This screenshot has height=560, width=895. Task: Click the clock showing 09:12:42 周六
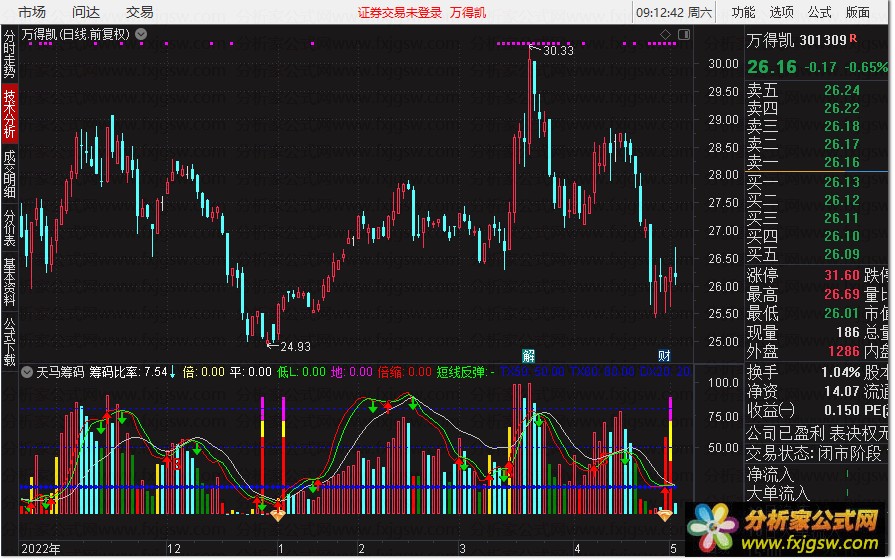coord(674,13)
